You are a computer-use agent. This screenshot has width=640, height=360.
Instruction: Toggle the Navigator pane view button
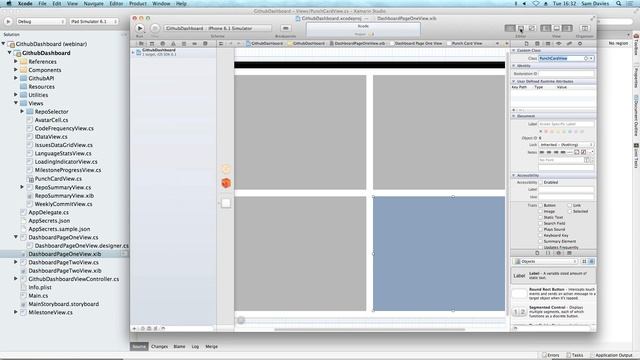[545, 28]
